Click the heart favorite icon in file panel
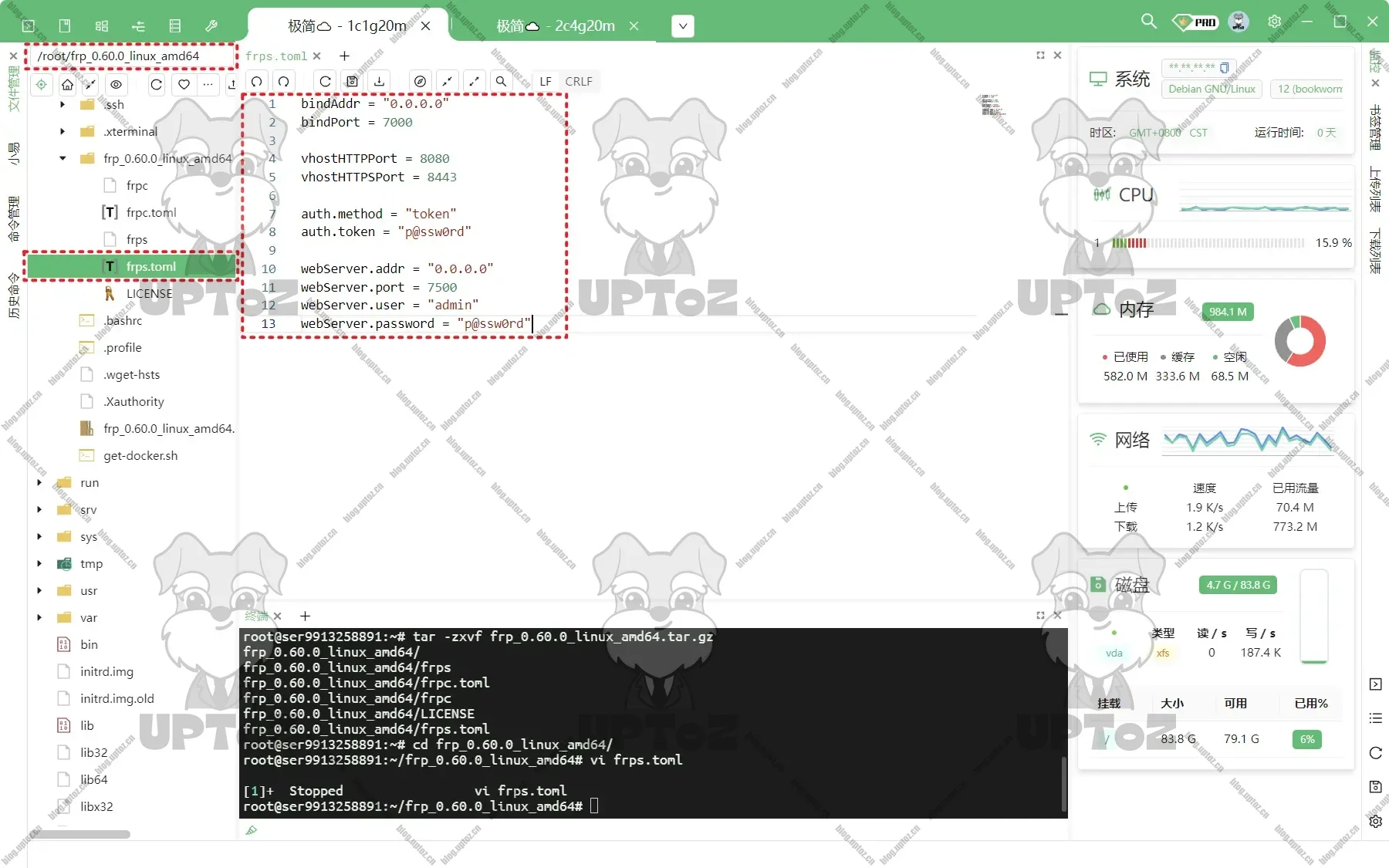Screen dimensions: 1389x868 click(x=184, y=84)
